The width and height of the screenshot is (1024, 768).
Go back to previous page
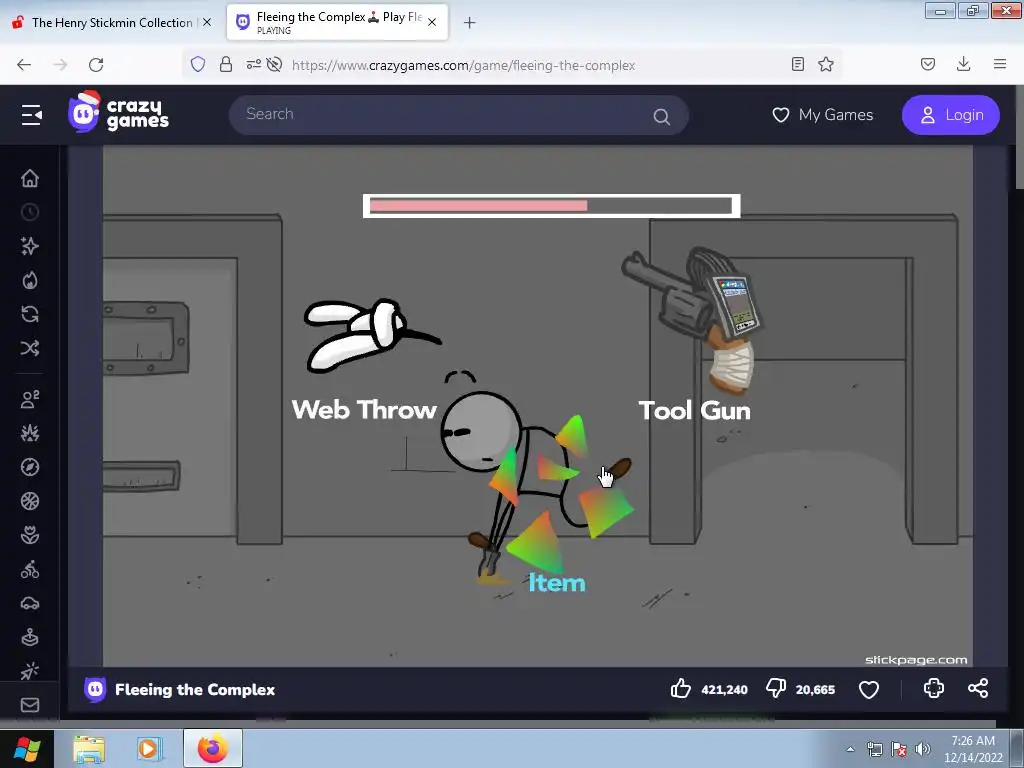[24, 65]
